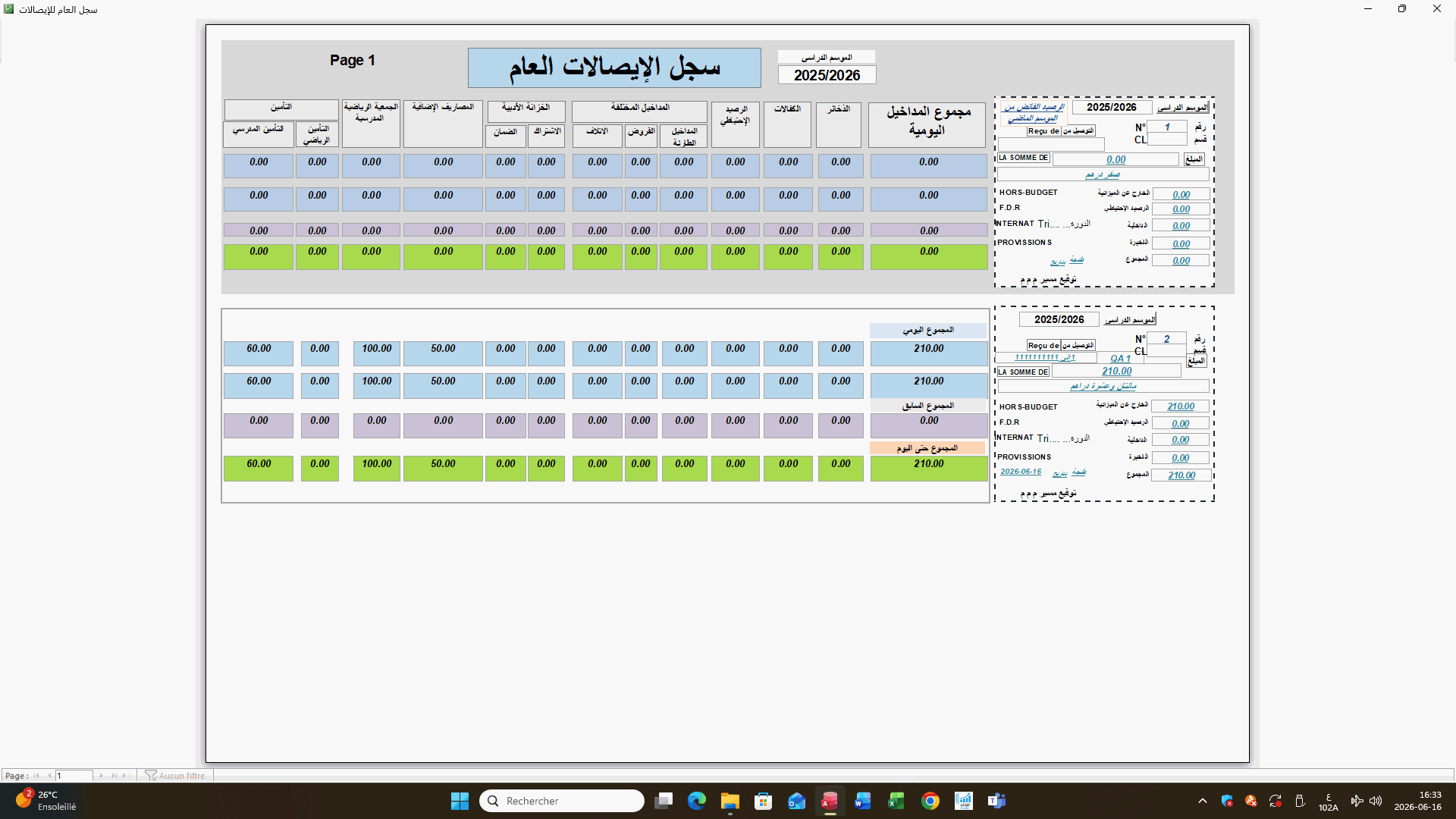Image resolution: width=1456 pixels, height=819 pixels.
Task: Switch to Microsoft Access in taskbar
Action: point(830,801)
